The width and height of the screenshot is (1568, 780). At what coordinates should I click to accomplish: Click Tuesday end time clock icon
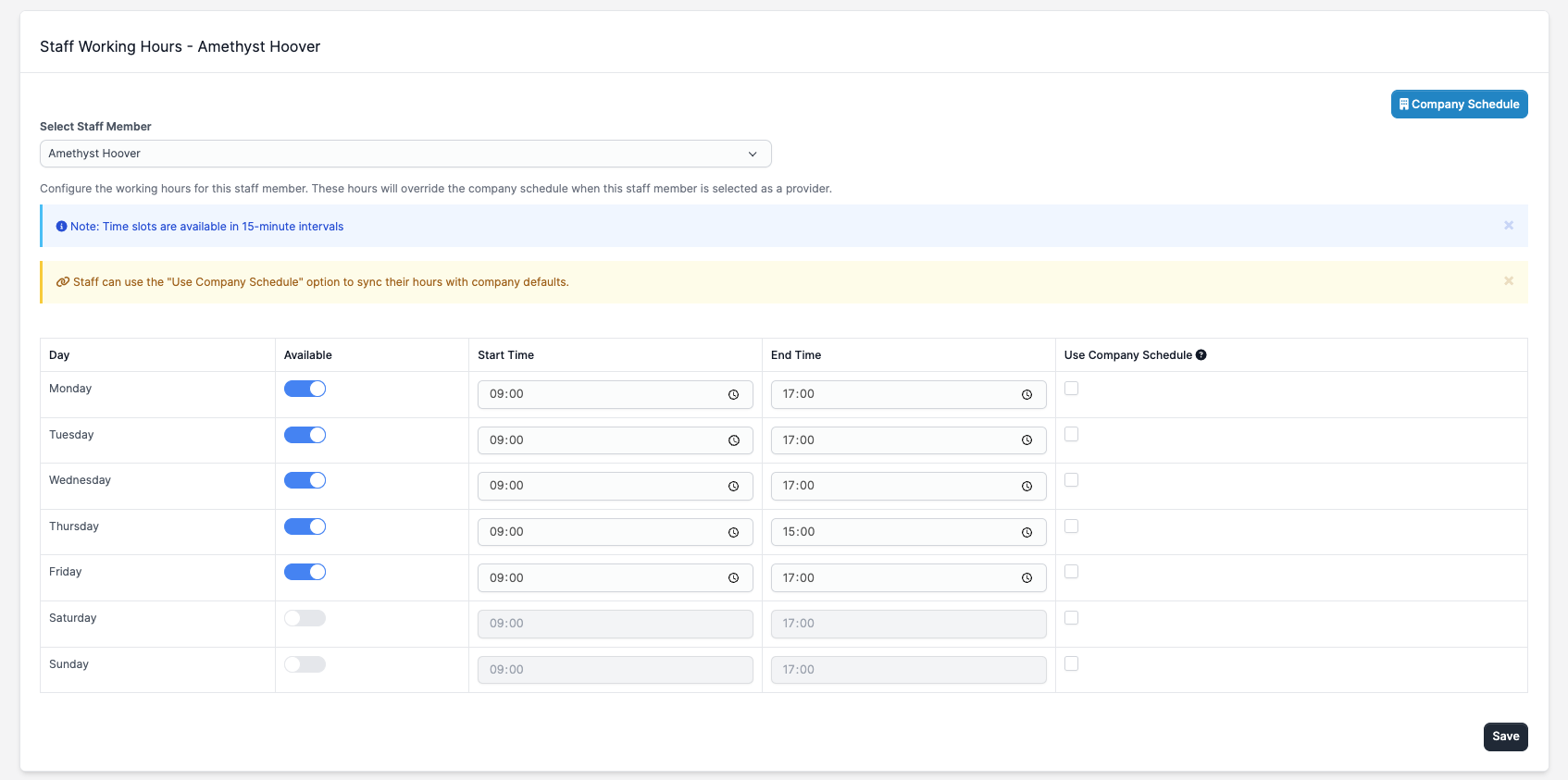click(x=1027, y=440)
